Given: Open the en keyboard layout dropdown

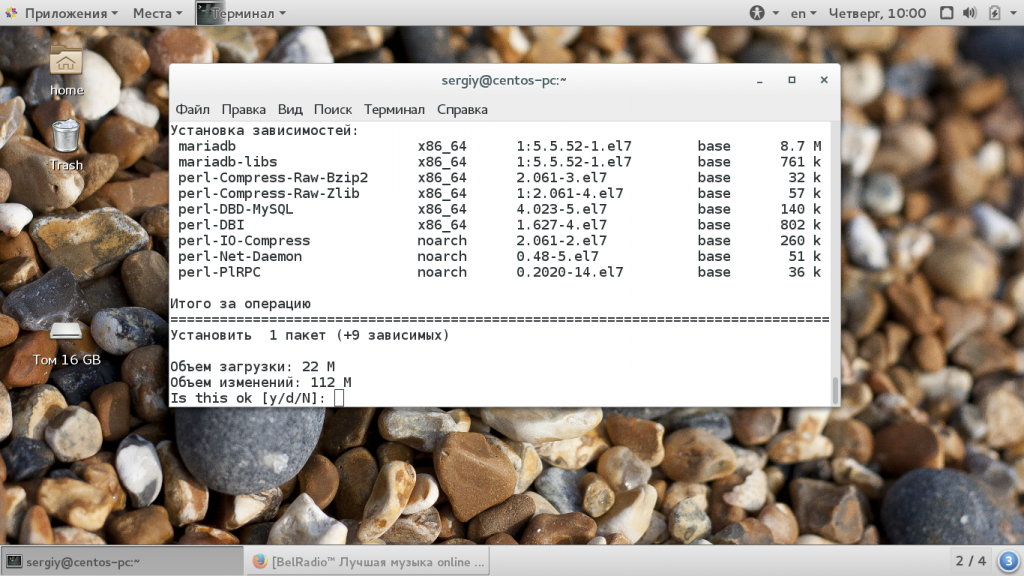Looking at the screenshot, I should pyautogui.click(x=804, y=13).
